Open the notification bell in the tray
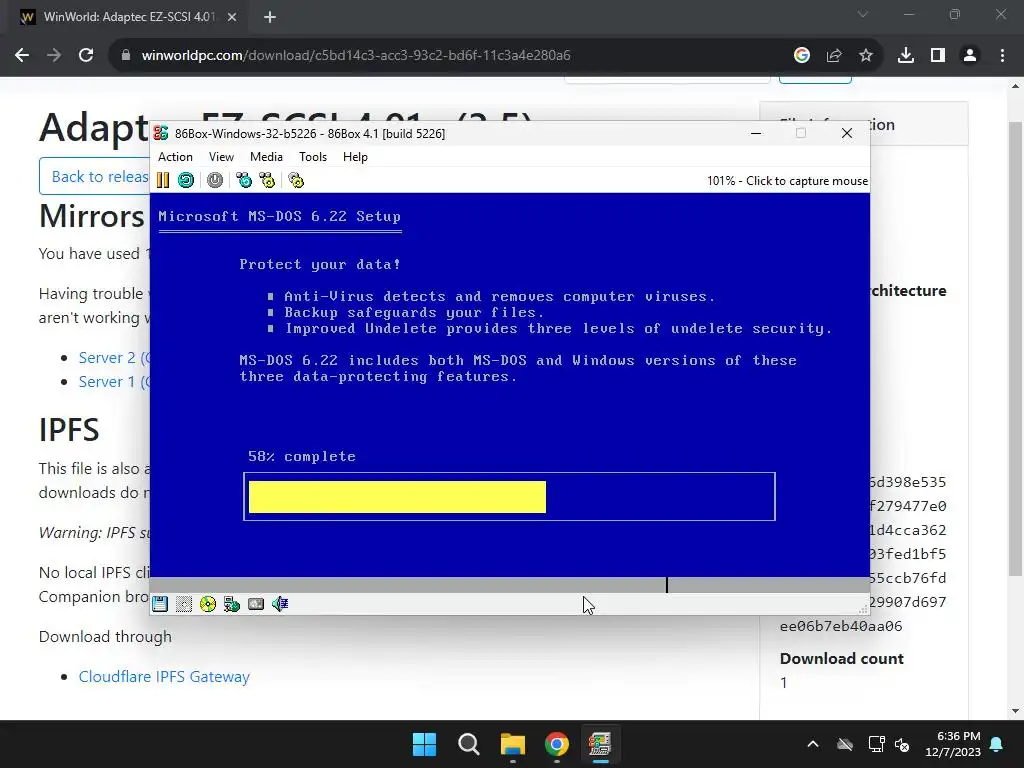Image resolution: width=1024 pixels, height=768 pixels. pyautogui.click(x=997, y=744)
